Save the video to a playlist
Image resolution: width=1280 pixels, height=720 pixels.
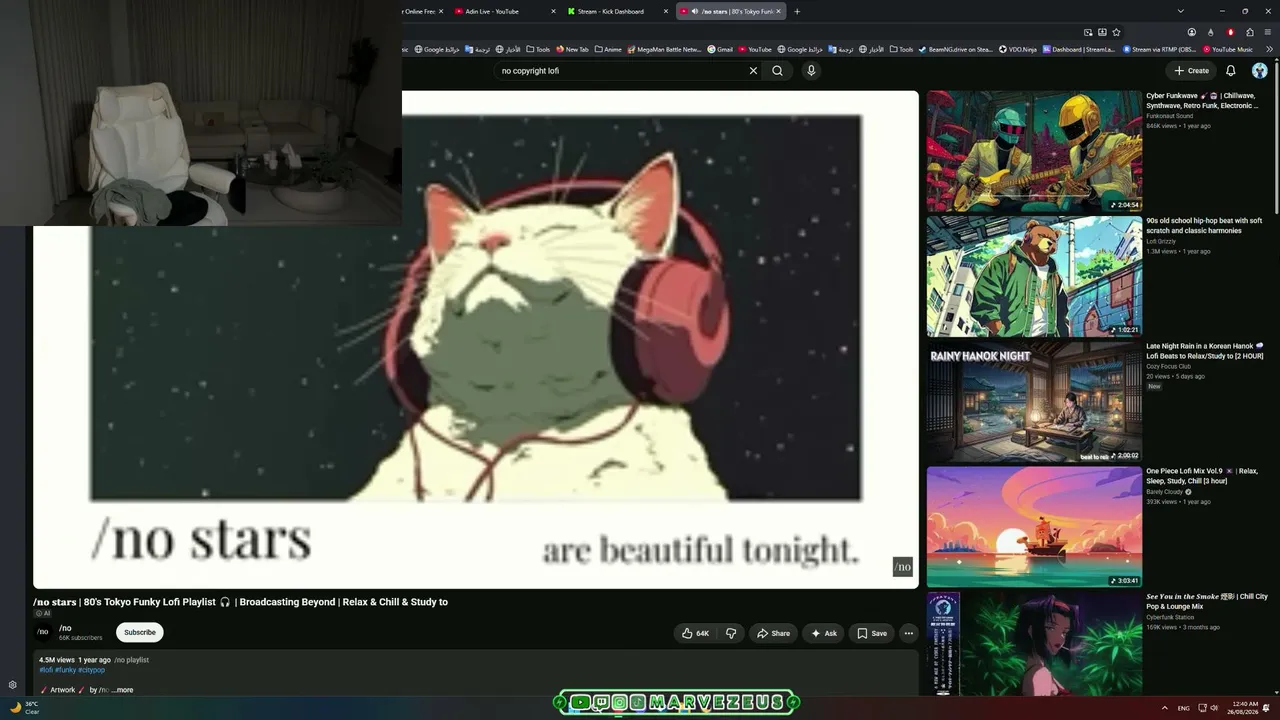point(872,633)
